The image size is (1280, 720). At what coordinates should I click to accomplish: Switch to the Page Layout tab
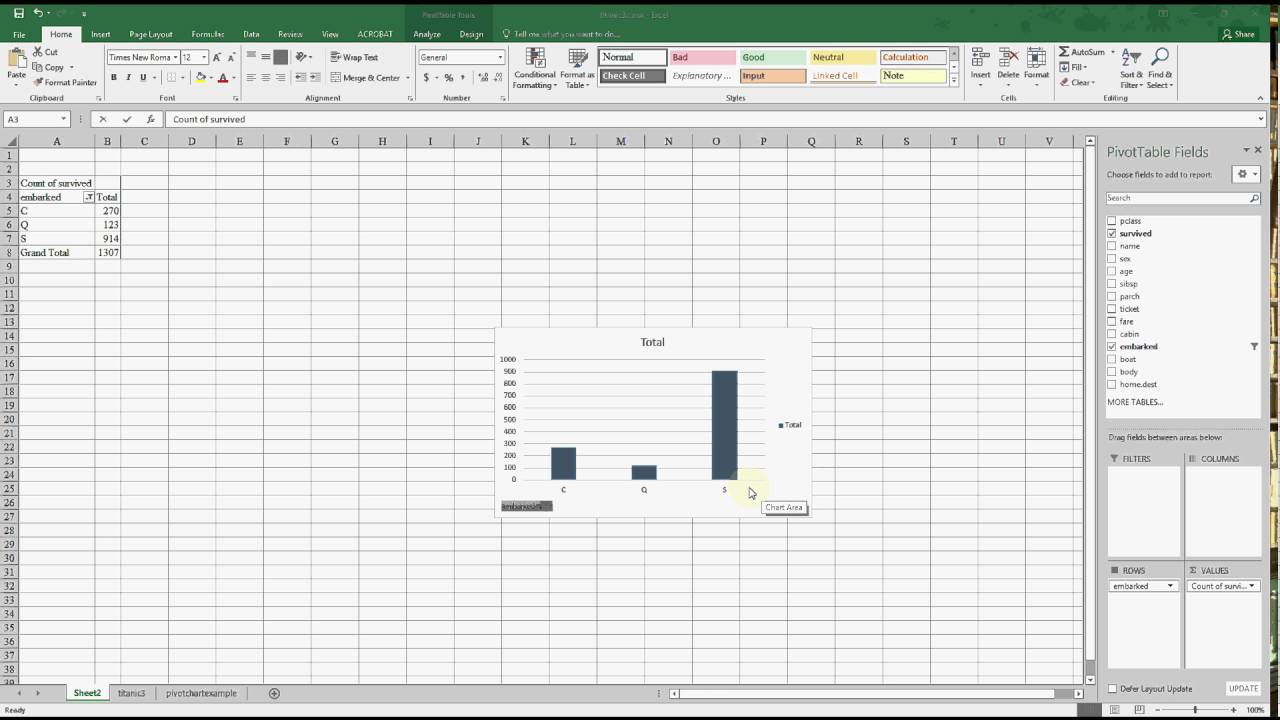coord(151,34)
